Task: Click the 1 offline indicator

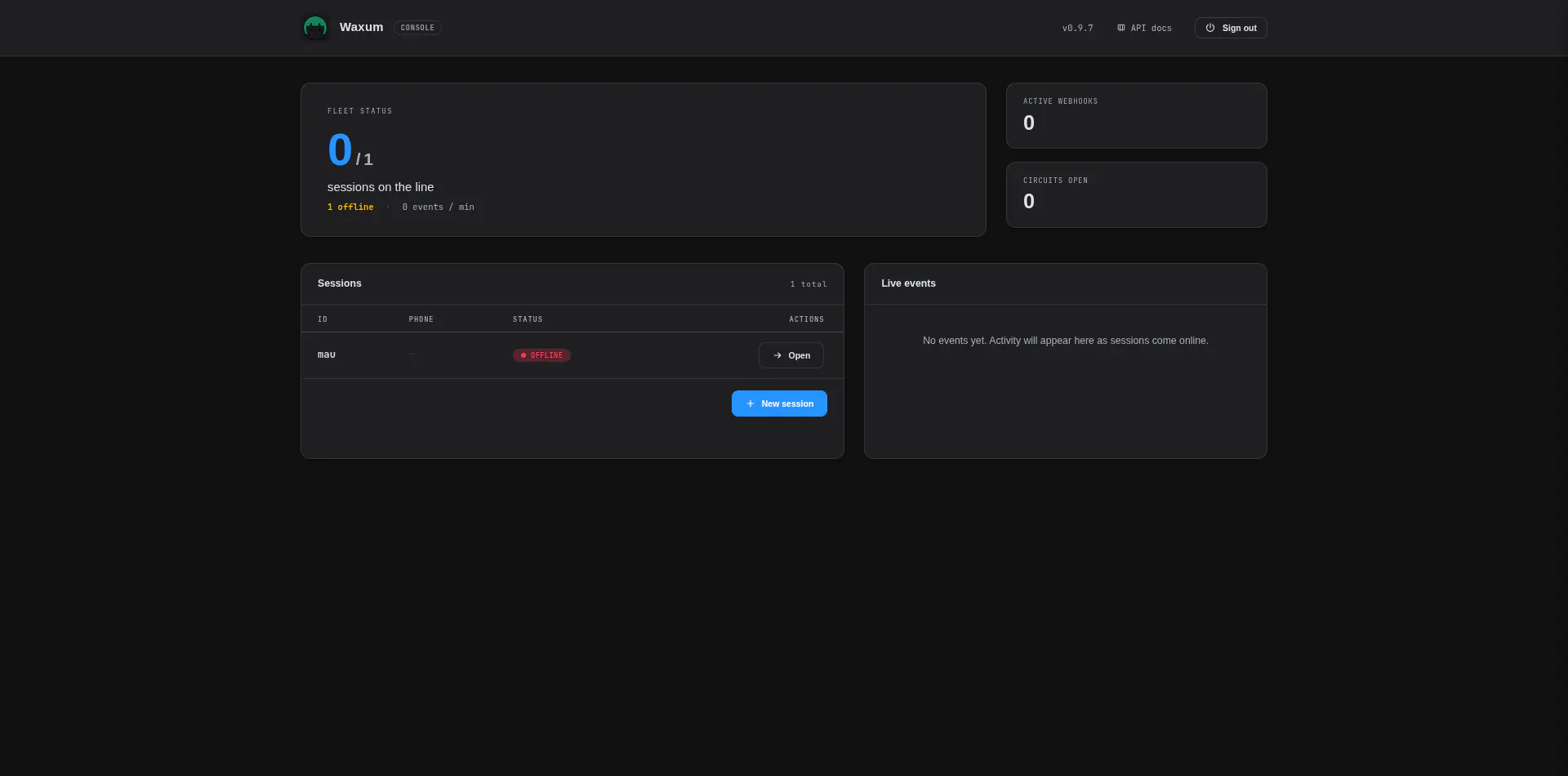Action: click(350, 207)
